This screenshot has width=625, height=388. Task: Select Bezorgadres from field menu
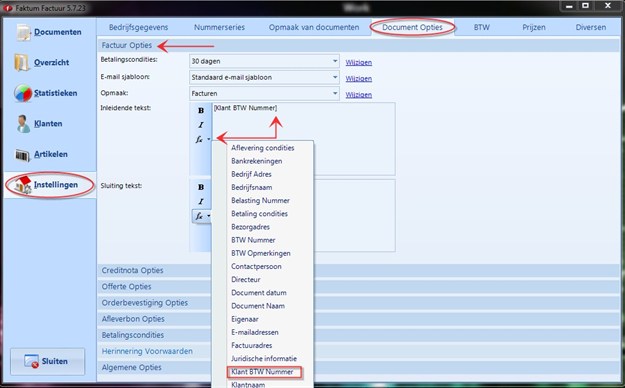[x=250, y=227]
